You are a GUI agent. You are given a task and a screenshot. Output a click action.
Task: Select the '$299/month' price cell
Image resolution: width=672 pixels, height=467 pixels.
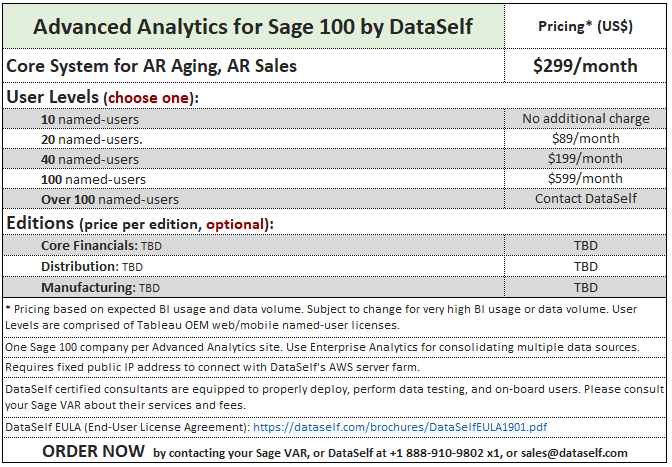[585, 66]
